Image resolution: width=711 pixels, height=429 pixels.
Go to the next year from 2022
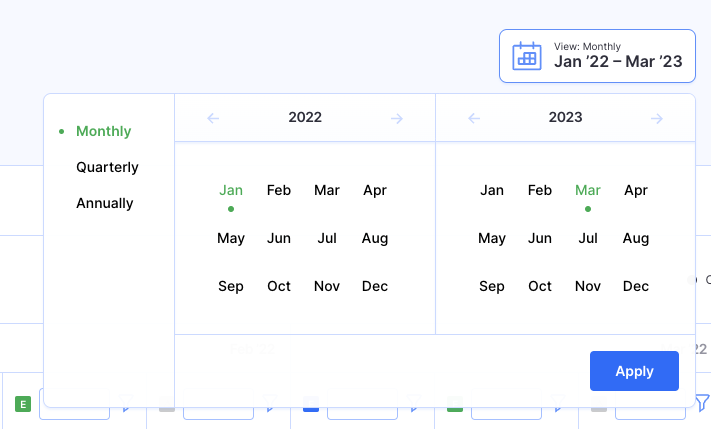pos(397,118)
